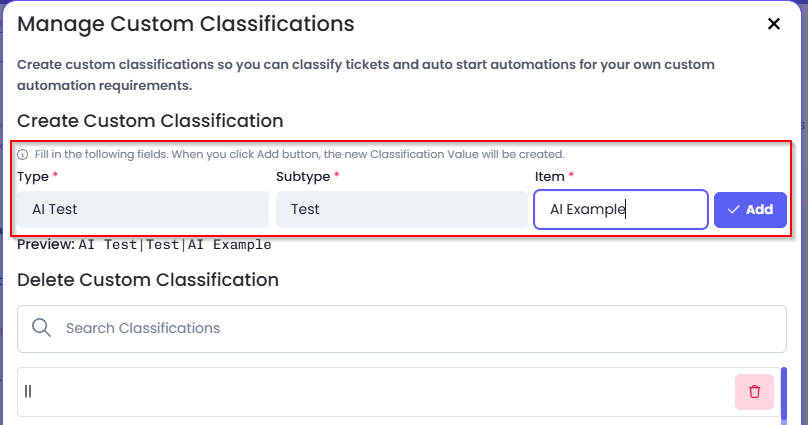Click the classification list scrollbar
Viewport: 808px width, 425px height.
tap(784, 394)
